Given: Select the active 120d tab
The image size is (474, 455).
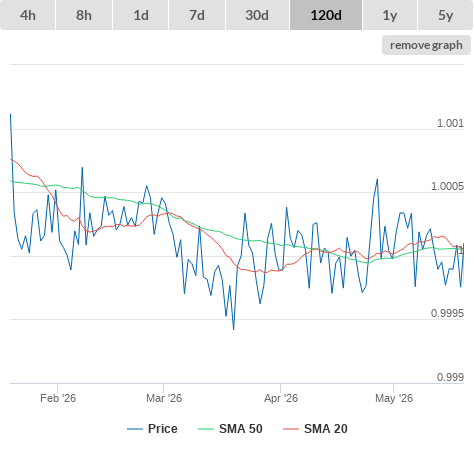Looking at the screenshot, I should (326, 15).
